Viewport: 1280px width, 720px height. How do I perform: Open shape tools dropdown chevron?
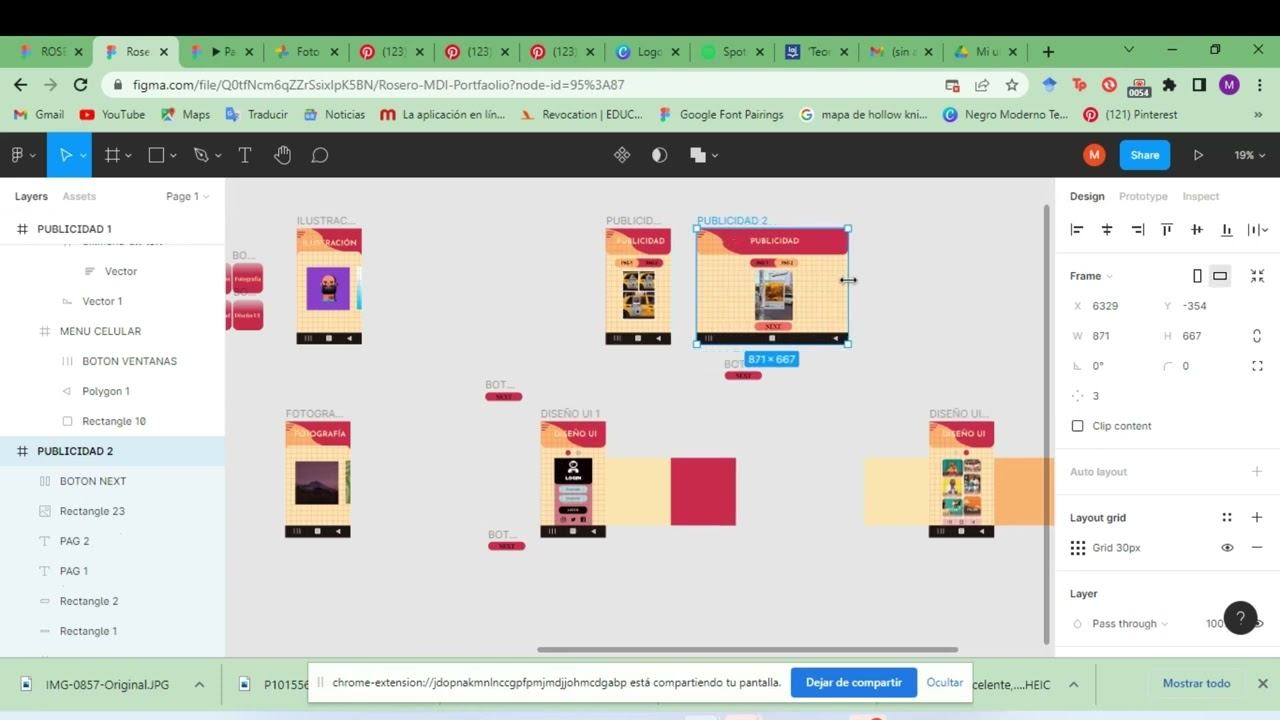pyautogui.click(x=173, y=156)
